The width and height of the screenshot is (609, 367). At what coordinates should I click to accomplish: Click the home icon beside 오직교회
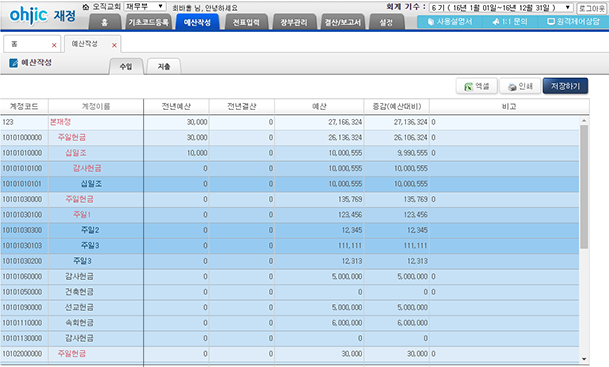pos(86,7)
